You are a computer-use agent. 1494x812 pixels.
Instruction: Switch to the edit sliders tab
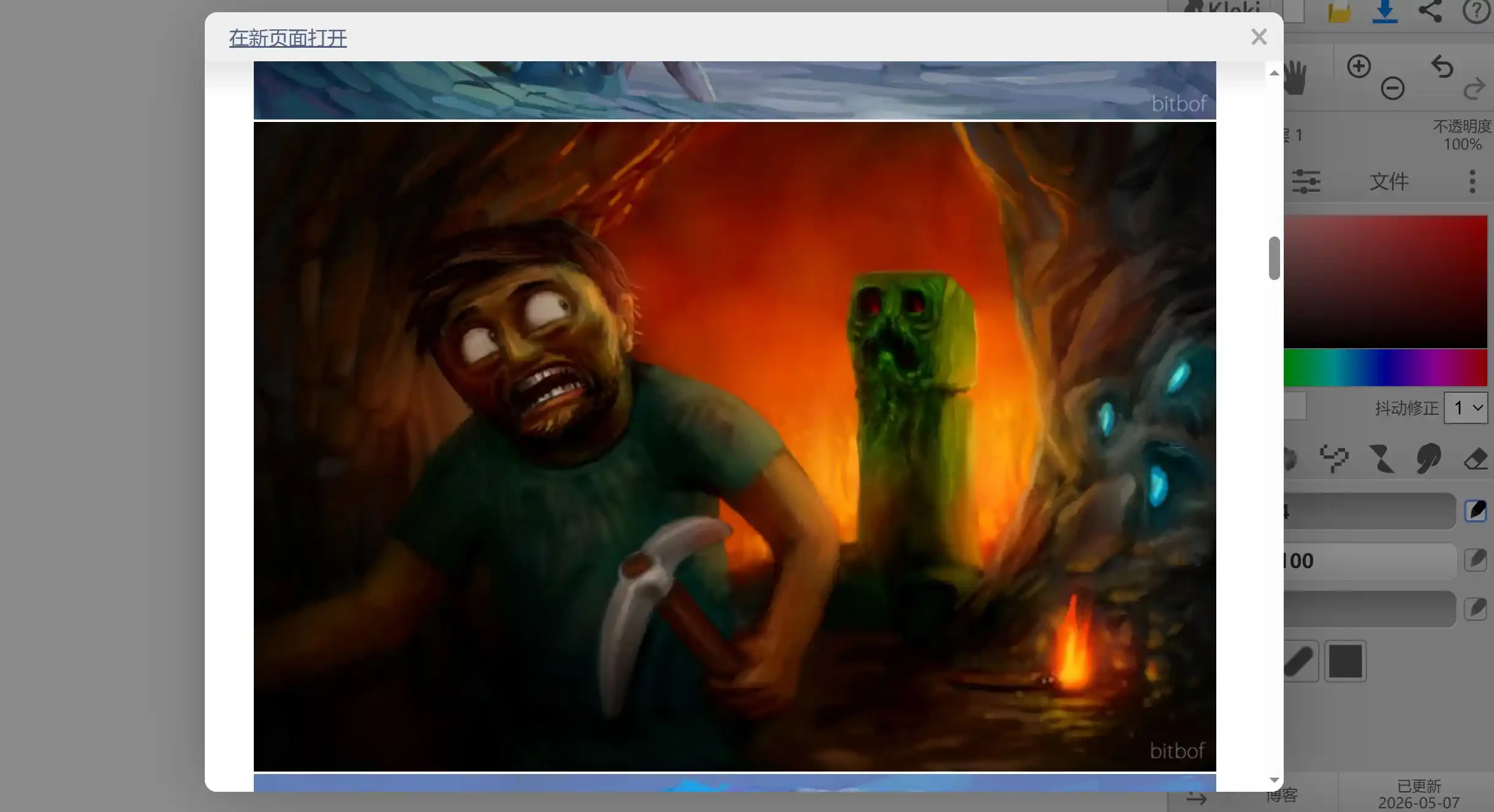[1306, 181]
